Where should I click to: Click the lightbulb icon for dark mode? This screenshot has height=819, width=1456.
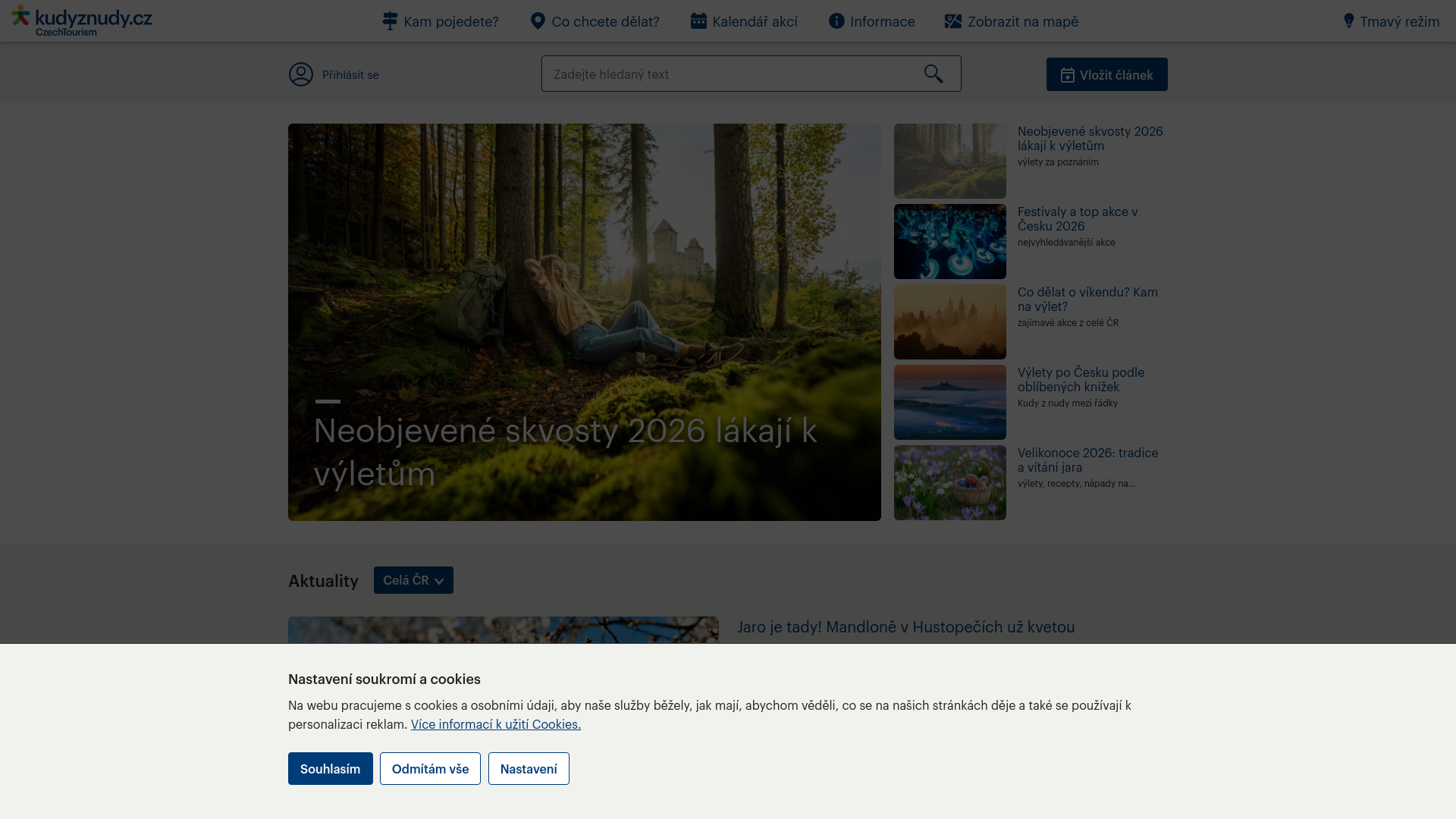click(x=1348, y=21)
